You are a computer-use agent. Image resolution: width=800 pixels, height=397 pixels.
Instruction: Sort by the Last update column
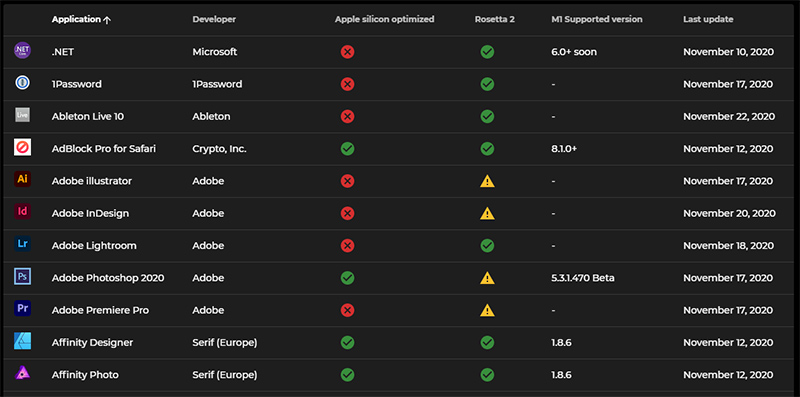click(708, 19)
